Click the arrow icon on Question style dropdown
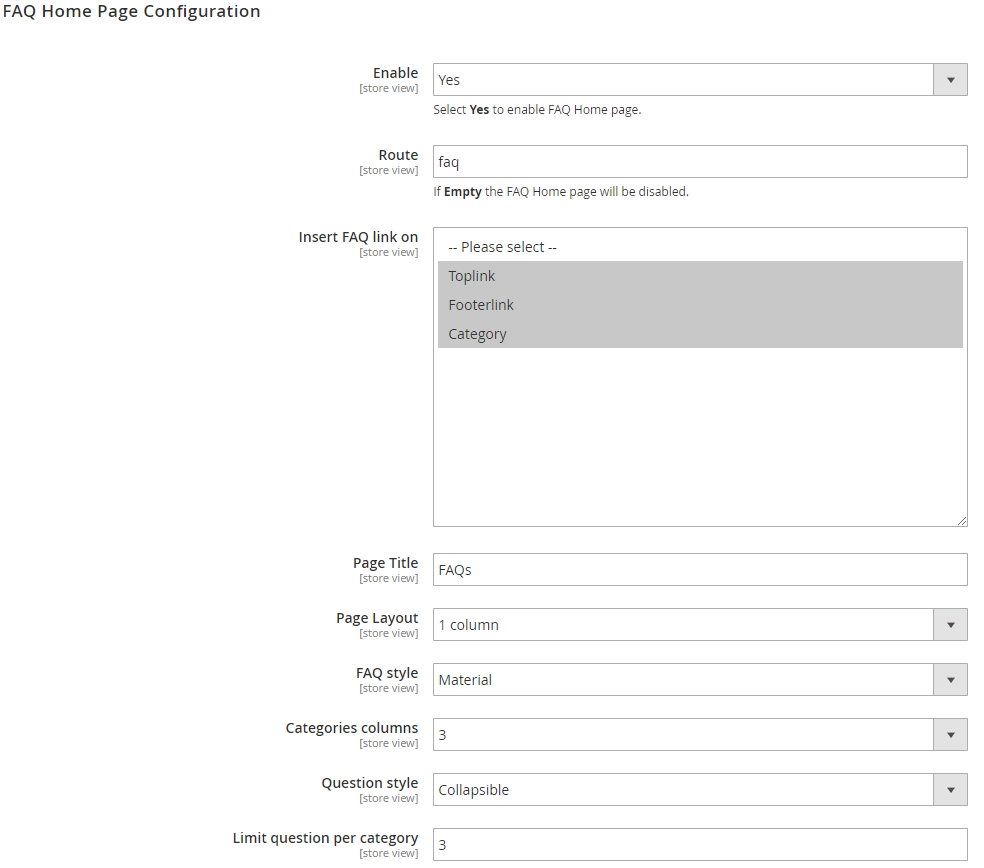 [x=950, y=790]
